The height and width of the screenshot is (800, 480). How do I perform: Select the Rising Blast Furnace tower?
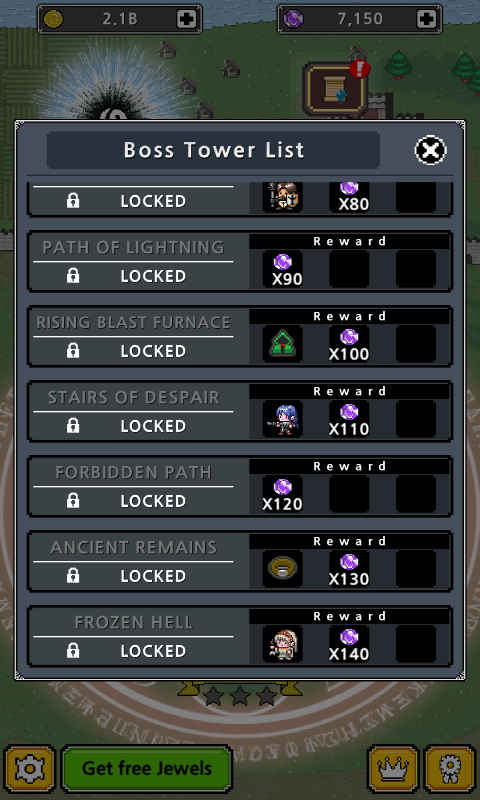(x=240, y=337)
